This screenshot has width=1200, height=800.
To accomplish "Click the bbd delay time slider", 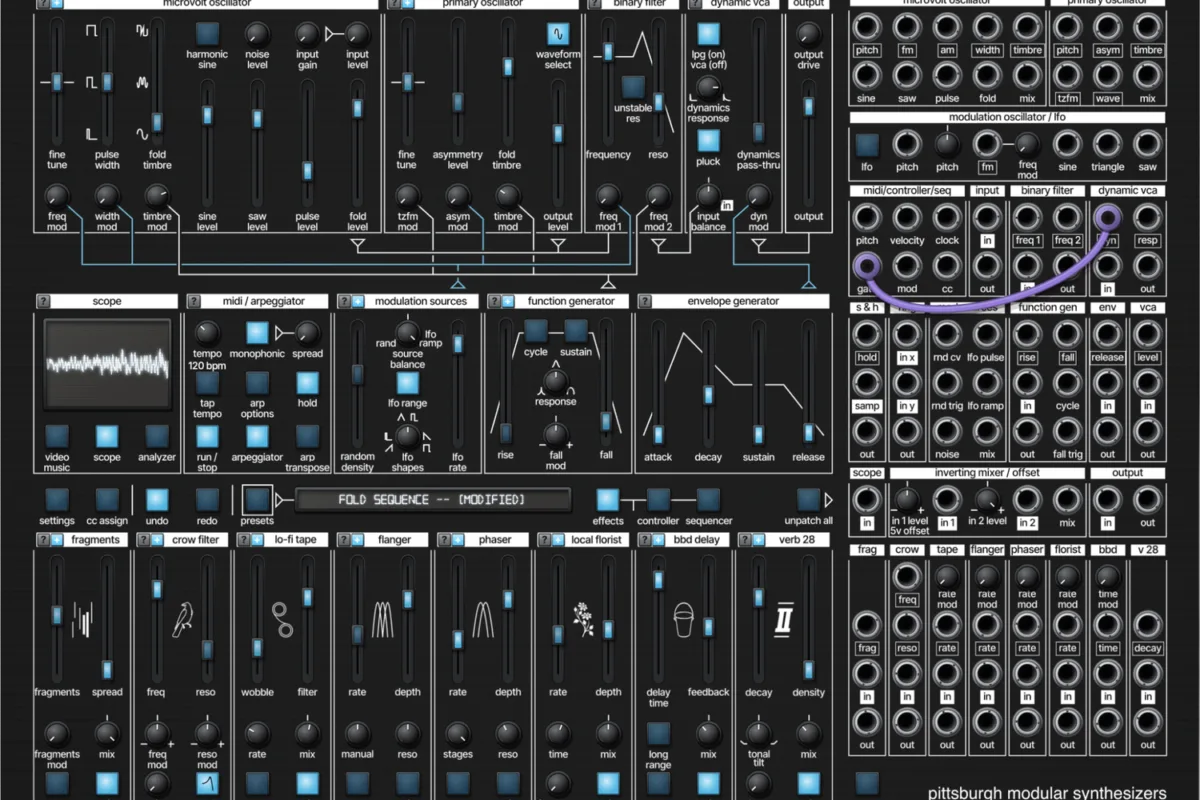I will (658, 620).
